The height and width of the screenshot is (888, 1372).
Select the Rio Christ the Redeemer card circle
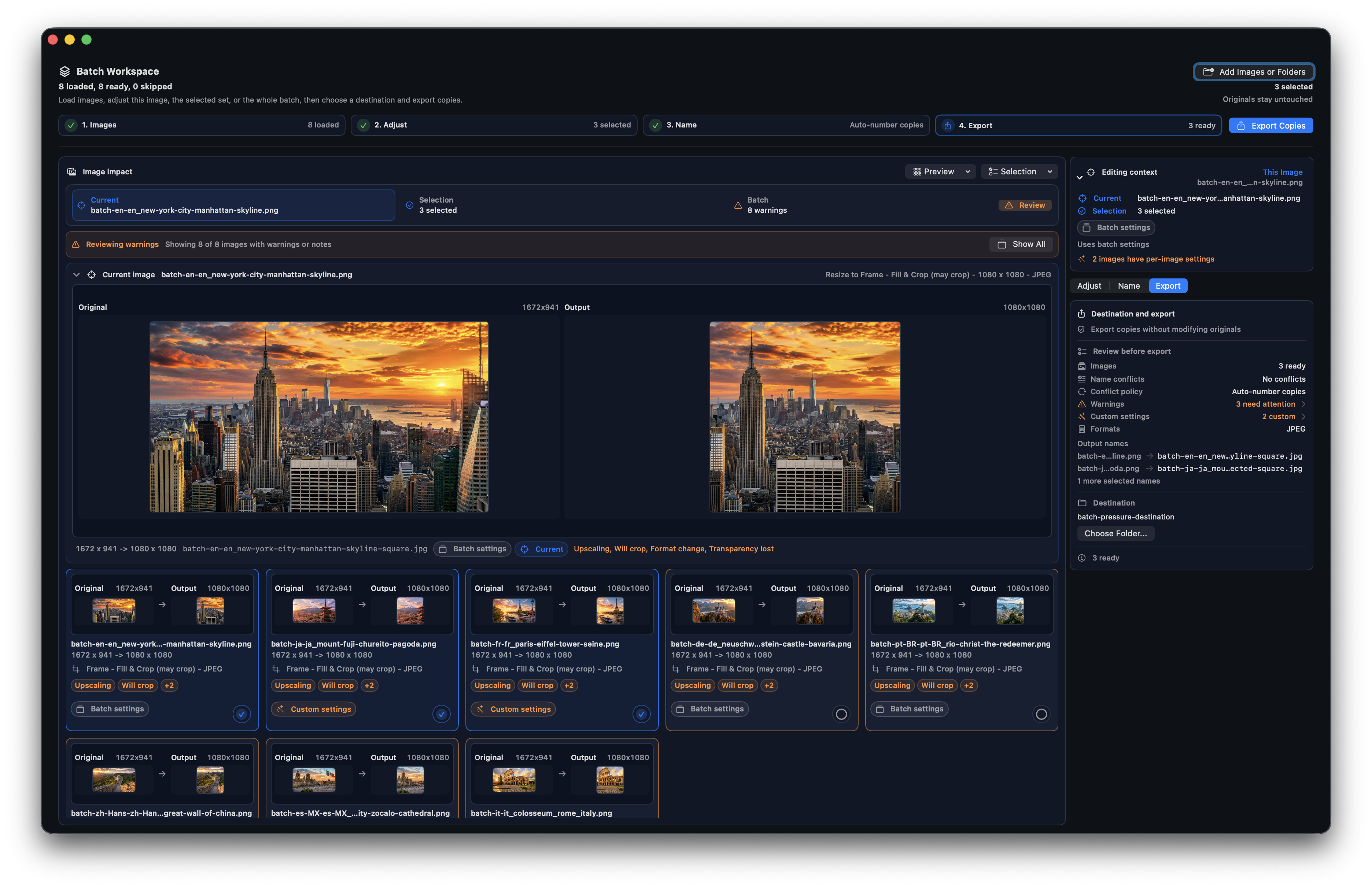click(x=1041, y=714)
